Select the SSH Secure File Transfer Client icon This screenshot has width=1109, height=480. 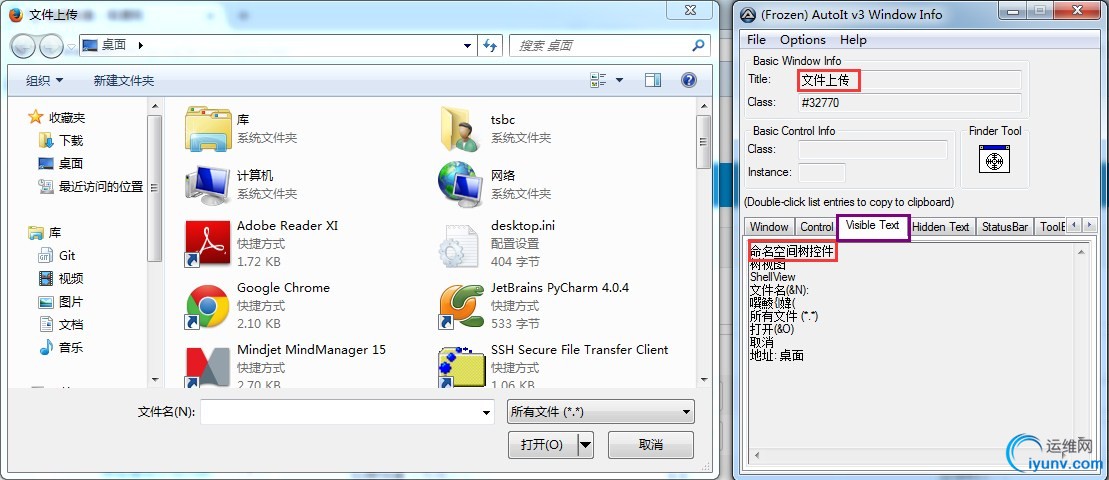pos(461,368)
